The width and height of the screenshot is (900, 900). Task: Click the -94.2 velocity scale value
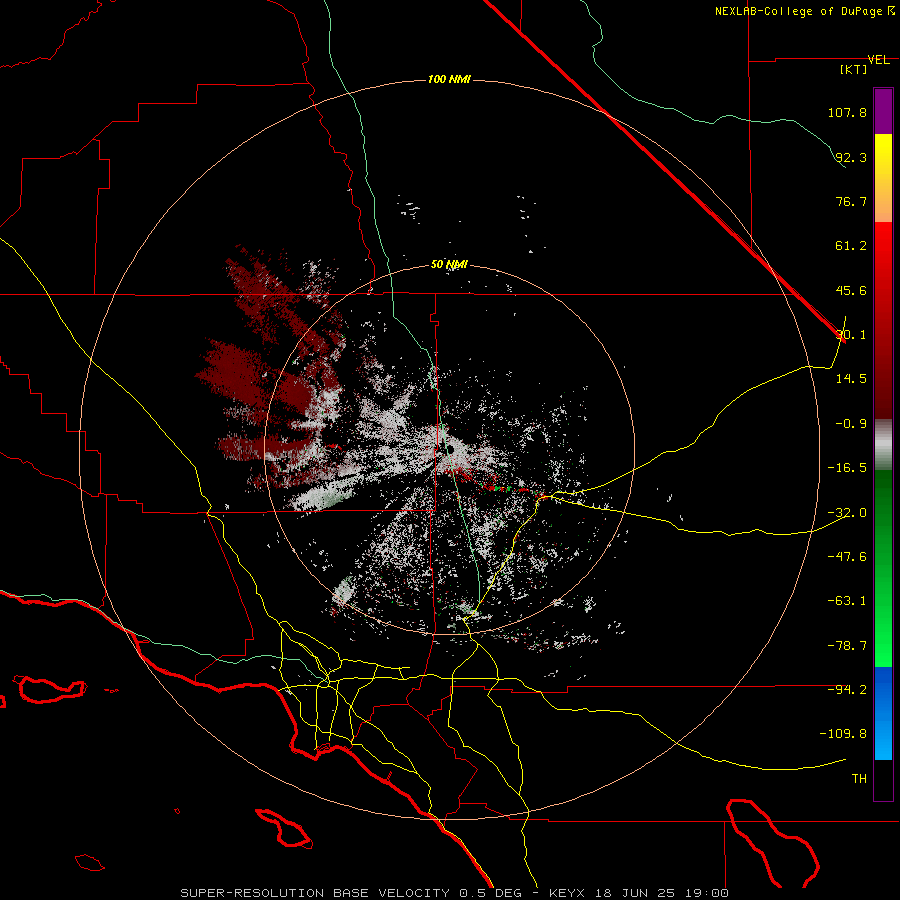(847, 689)
